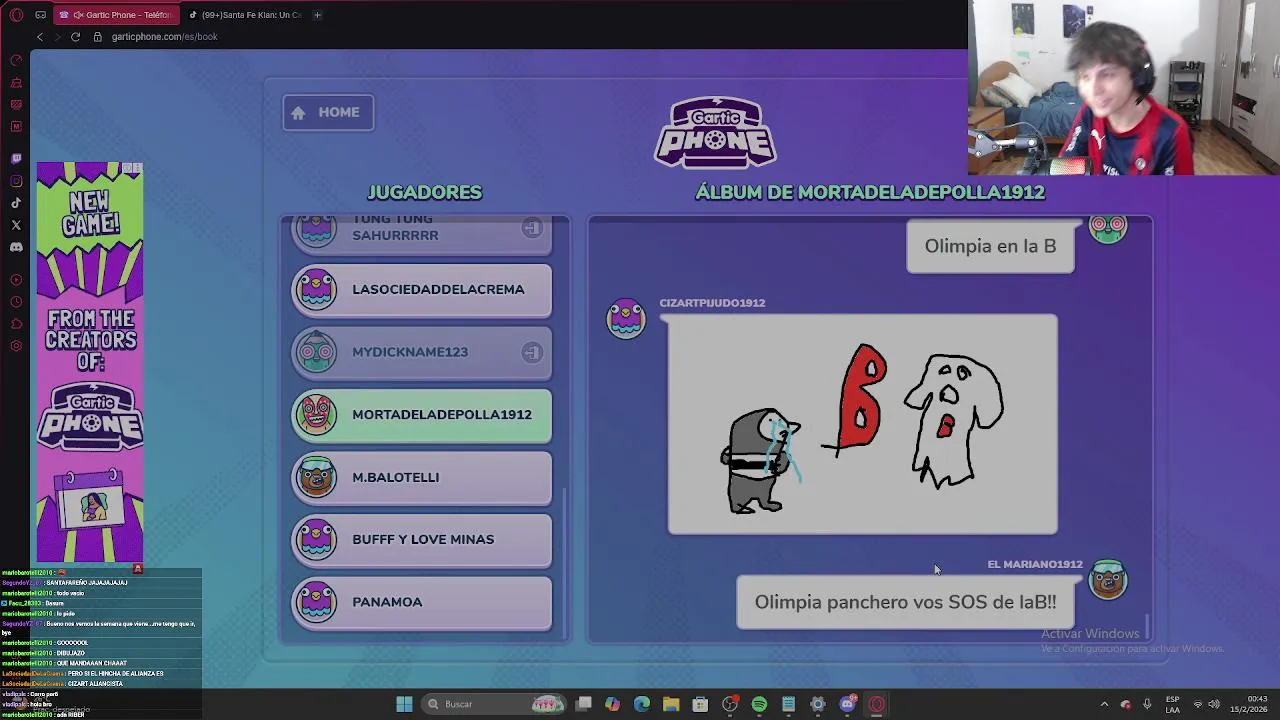Open Microsoft Edge from the taskbar

pyautogui.click(x=642, y=704)
